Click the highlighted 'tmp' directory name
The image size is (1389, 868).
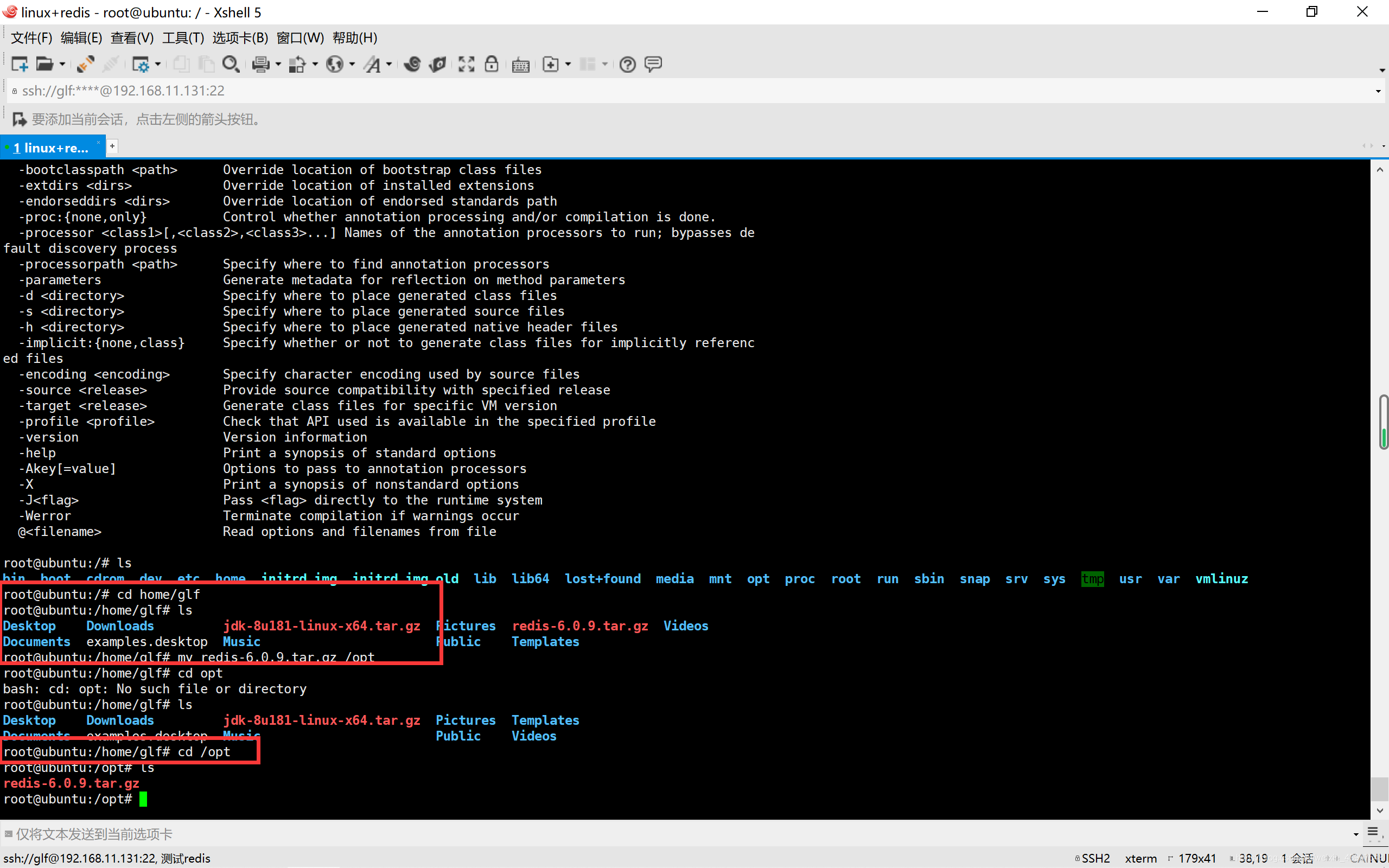coord(1092,579)
